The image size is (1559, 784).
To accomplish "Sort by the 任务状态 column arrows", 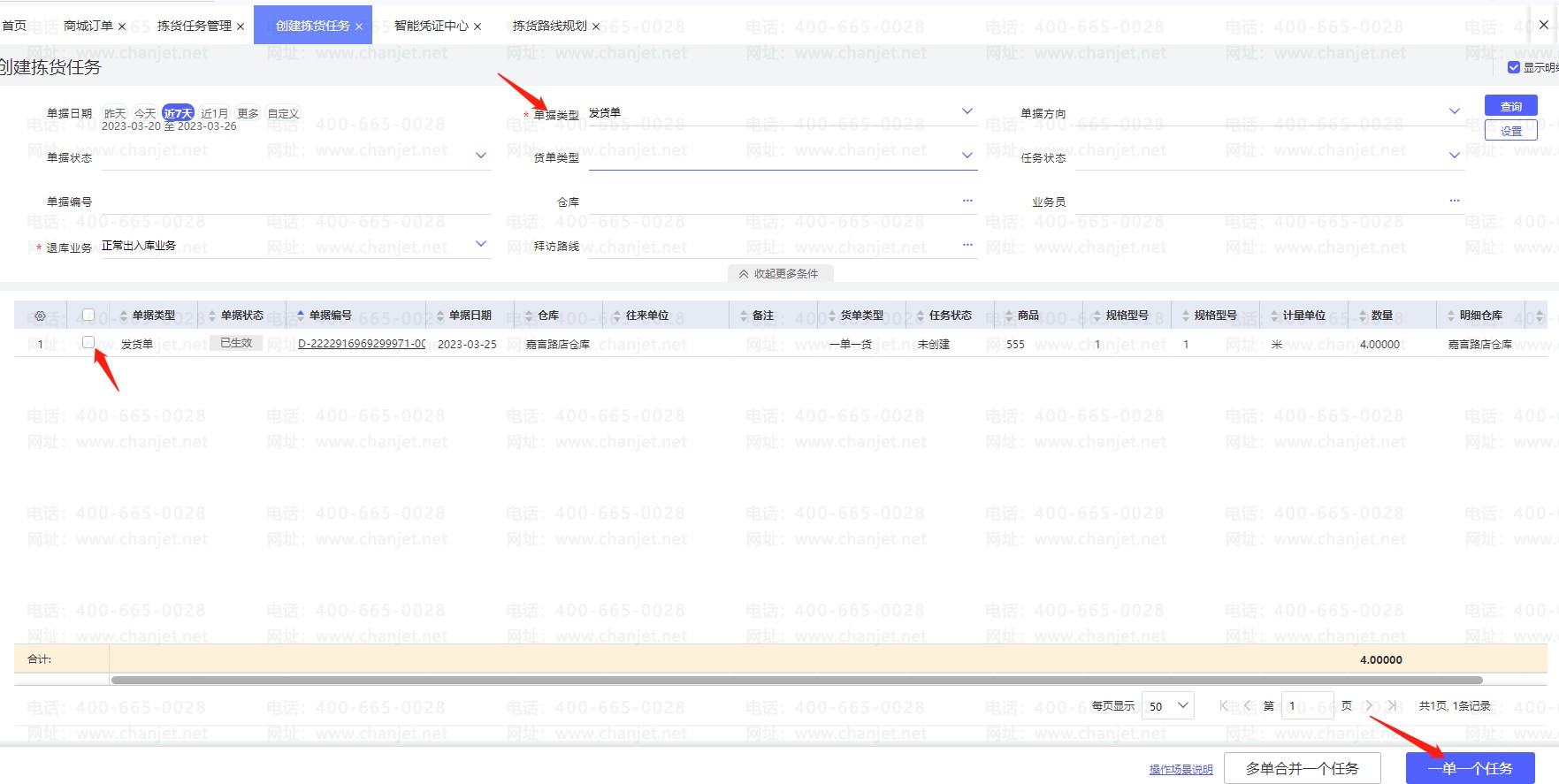I will [x=921, y=316].
